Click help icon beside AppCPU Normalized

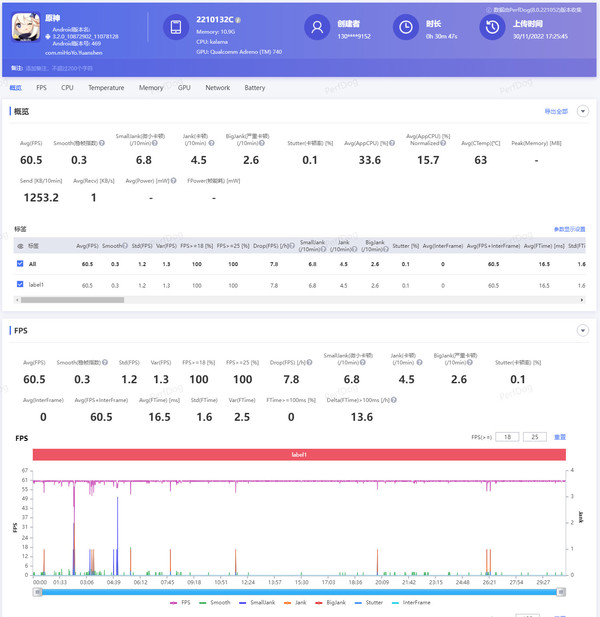click(443, 143)
